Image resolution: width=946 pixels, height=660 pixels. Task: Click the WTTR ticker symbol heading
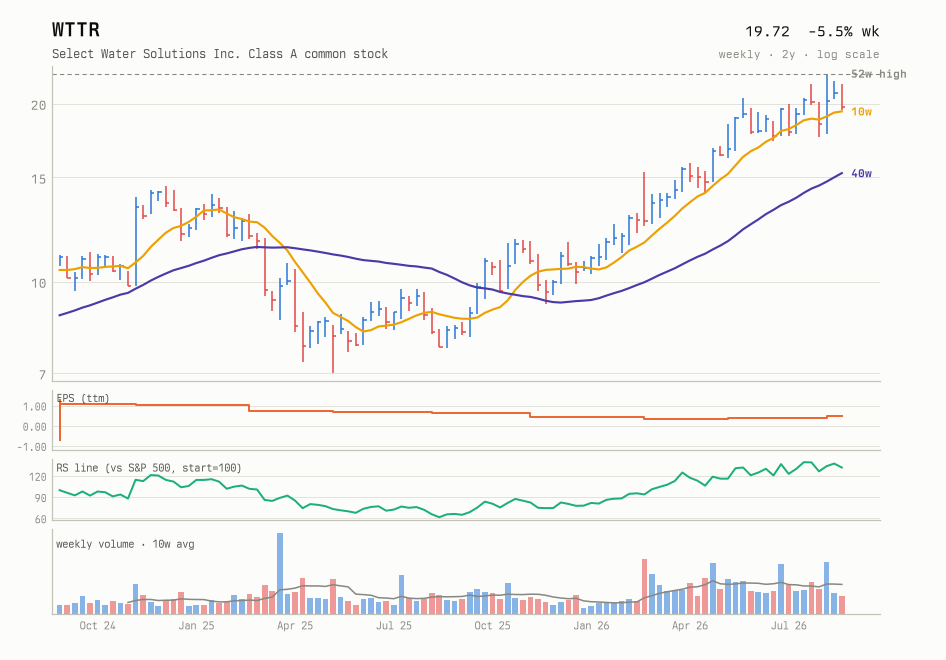76,30
